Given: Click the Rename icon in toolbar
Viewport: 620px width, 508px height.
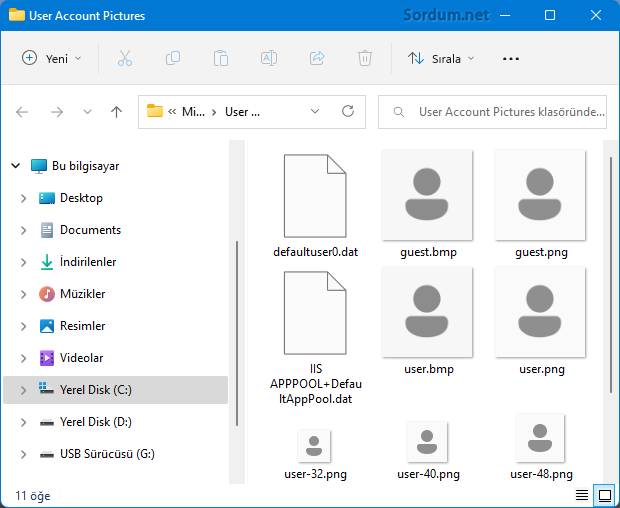Looking at the screenshot, I should (x=269, y=59).
